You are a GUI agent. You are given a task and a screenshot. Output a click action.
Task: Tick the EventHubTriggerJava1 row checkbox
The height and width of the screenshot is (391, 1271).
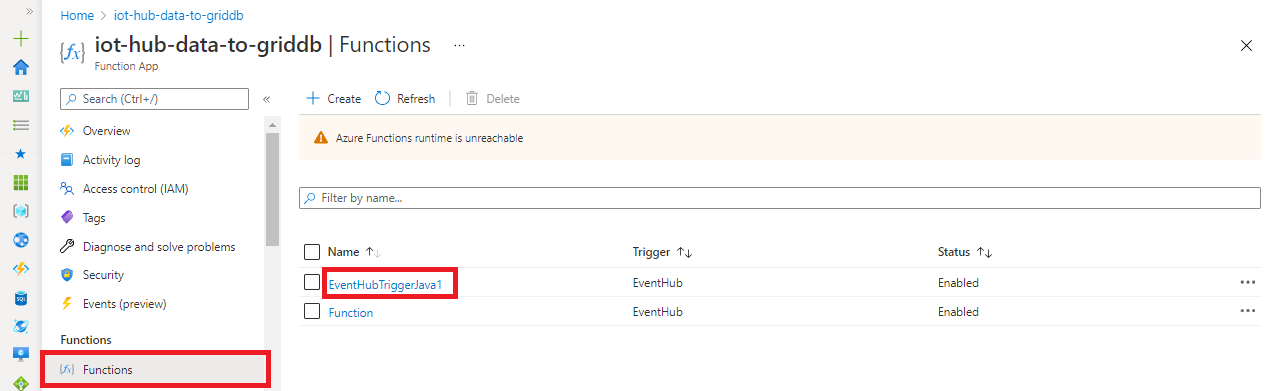[x=312, y=283]
